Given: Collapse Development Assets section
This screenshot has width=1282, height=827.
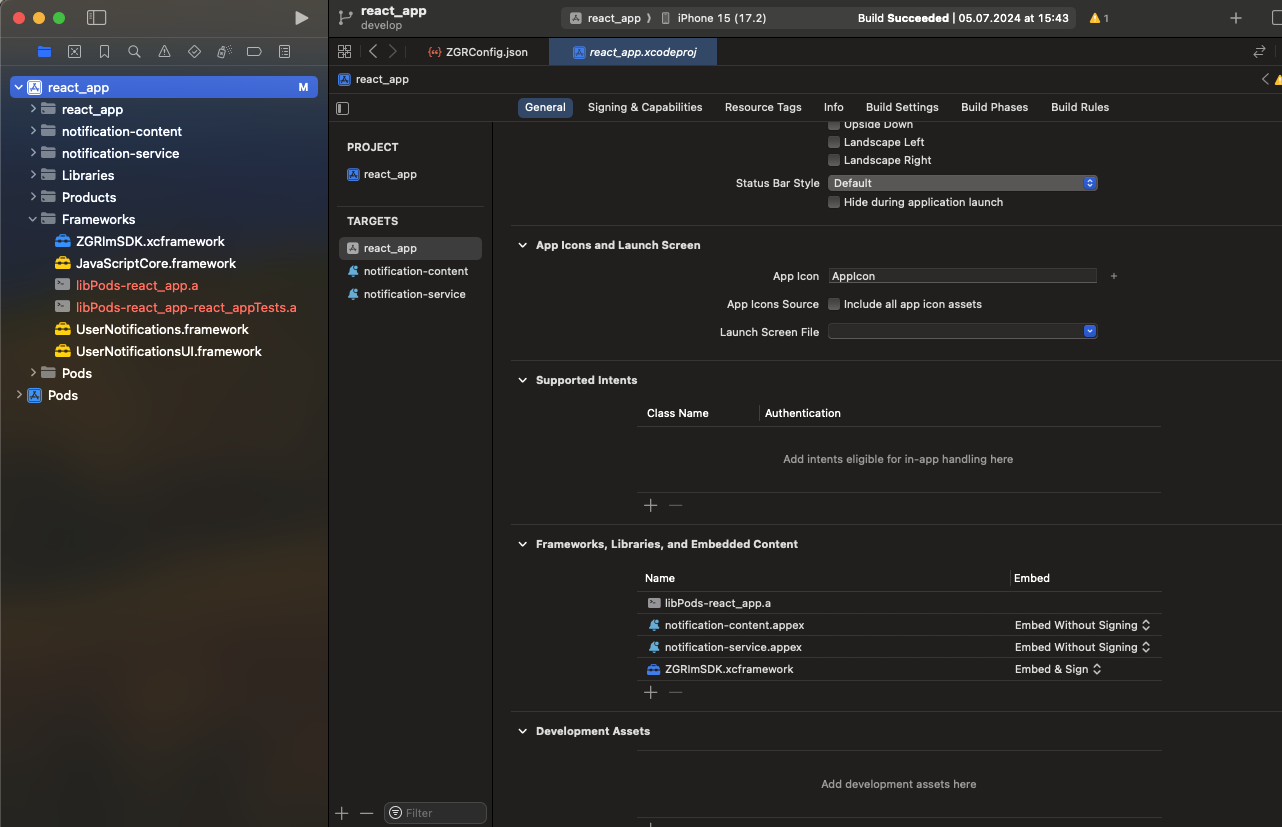Looking at the screenshot, I should [x=522, y=731].
